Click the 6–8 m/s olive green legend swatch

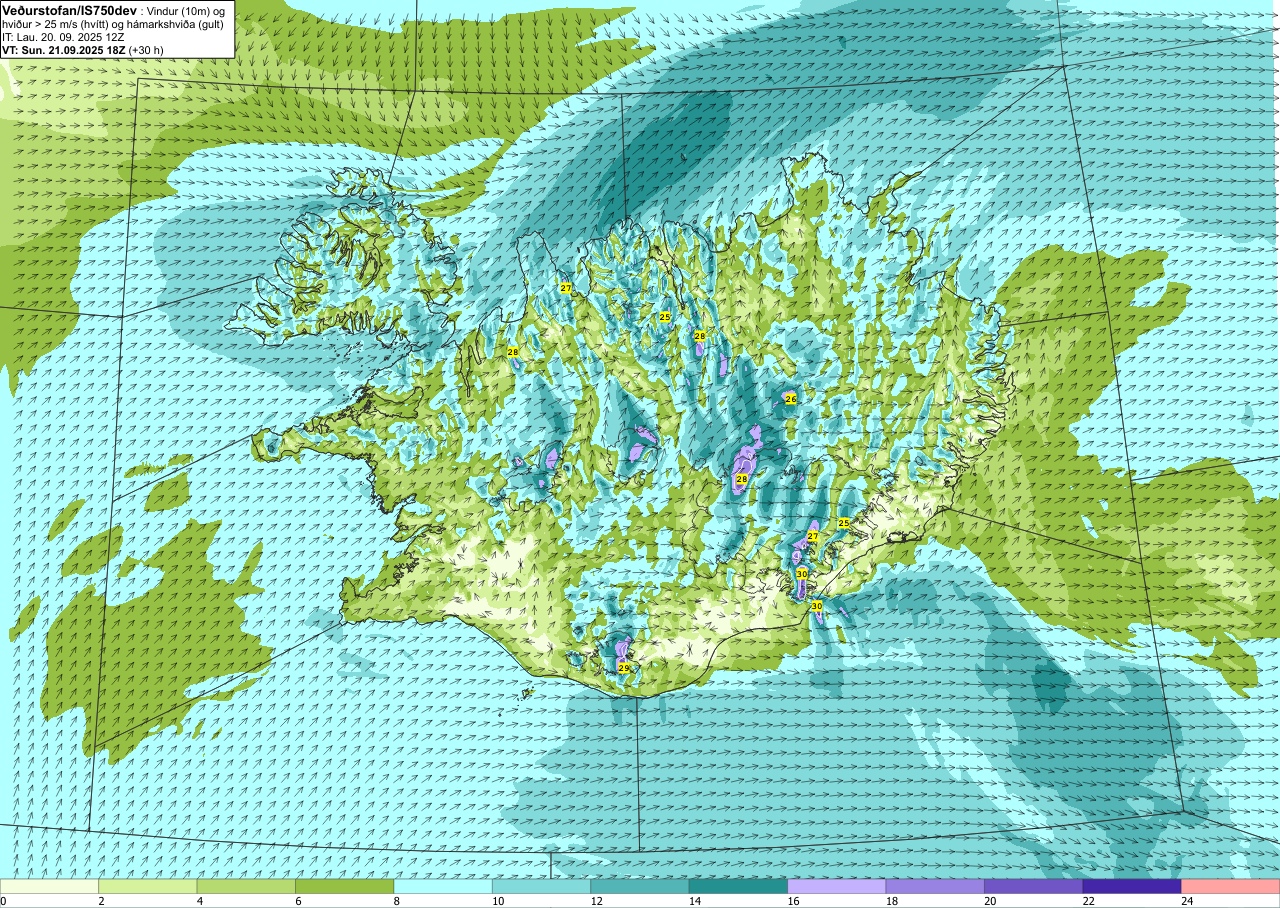click(345, 886)
